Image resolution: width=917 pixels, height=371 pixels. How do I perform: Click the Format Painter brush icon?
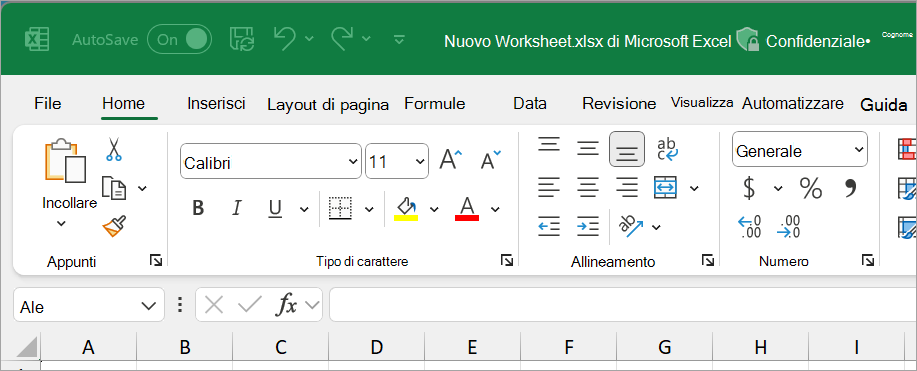[114, 226]
